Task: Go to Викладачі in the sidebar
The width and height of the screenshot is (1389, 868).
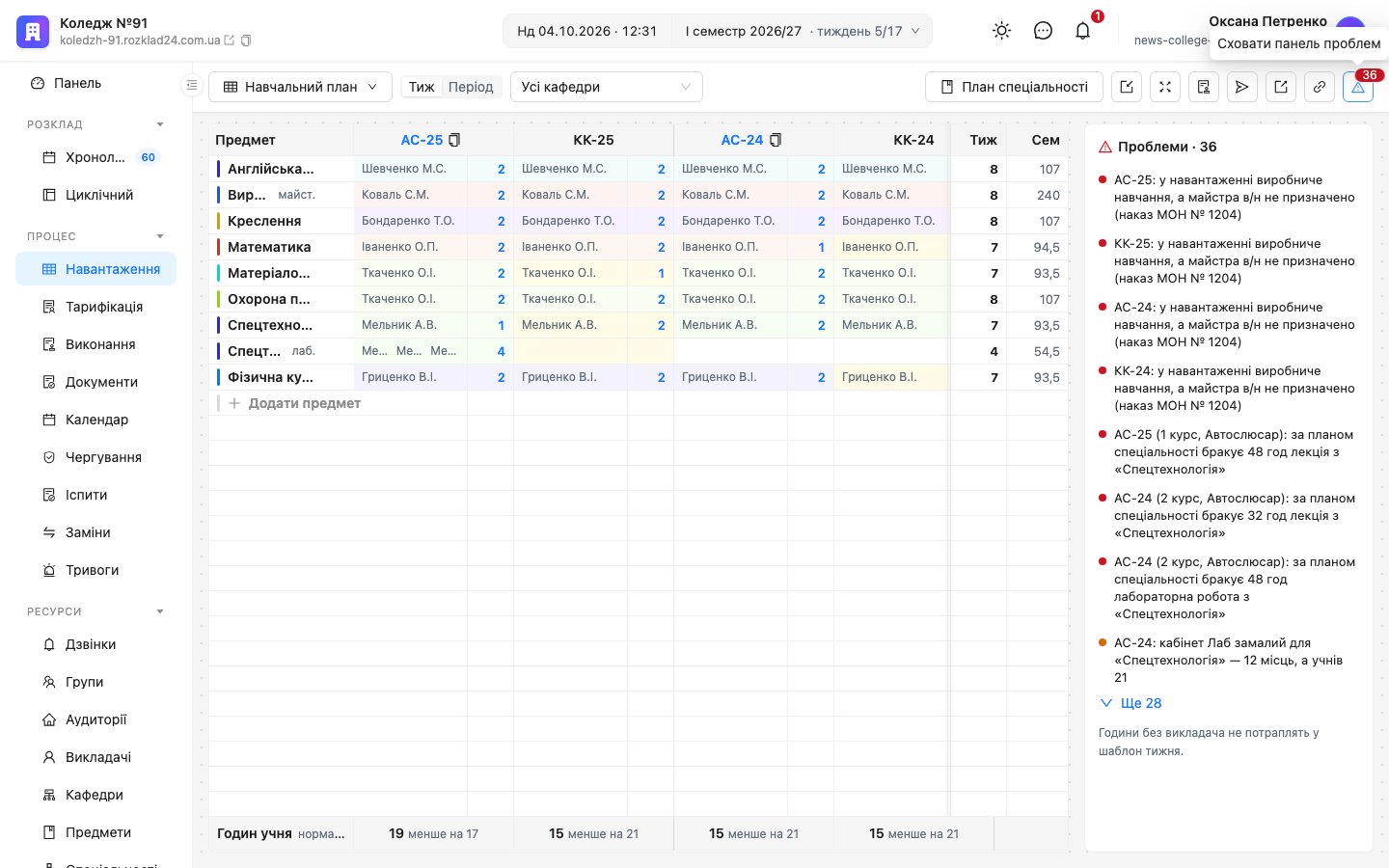Action: 96,757
